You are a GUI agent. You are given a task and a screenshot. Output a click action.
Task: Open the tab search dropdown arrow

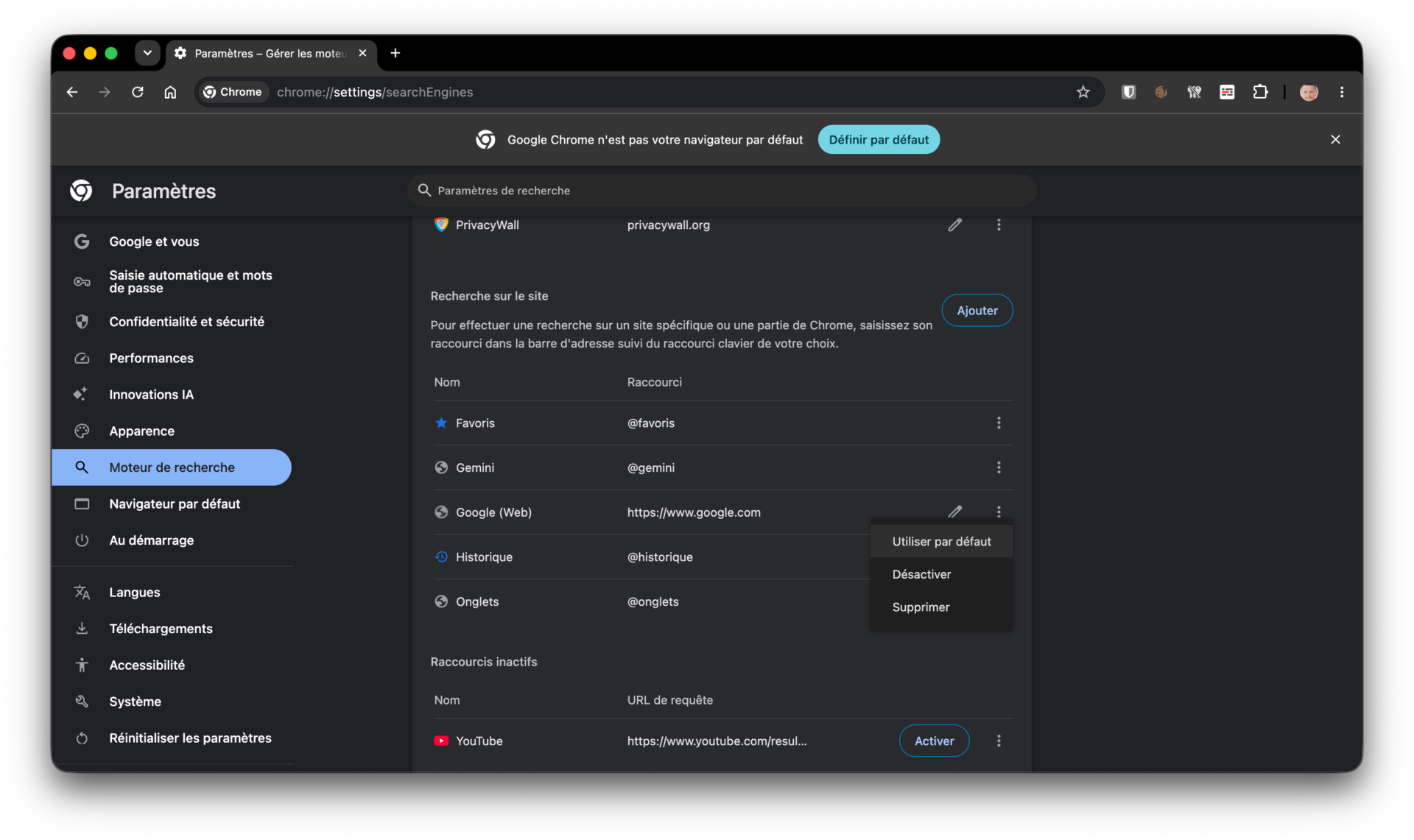(147, 53)
